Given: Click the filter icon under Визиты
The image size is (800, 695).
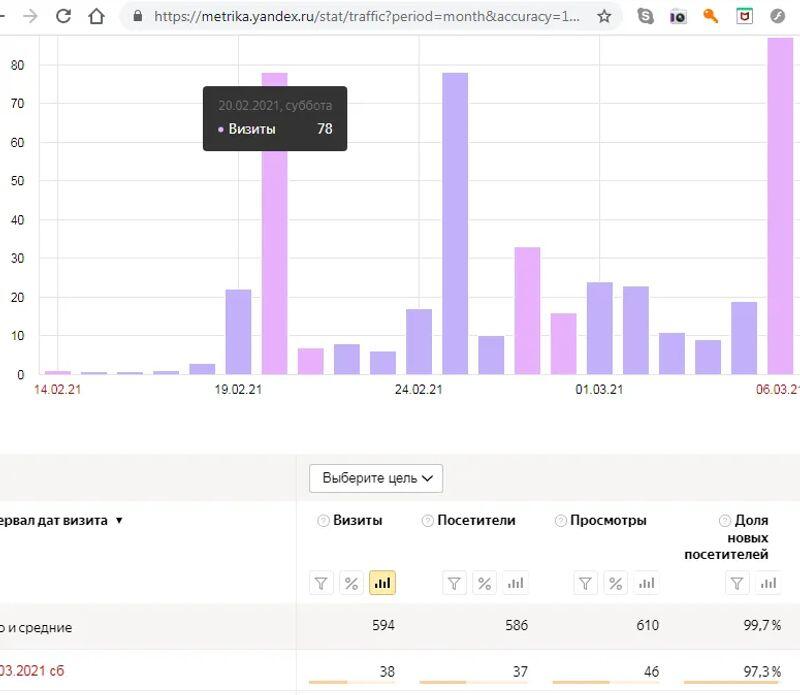Looking at the screenshot, I should point(321,583).
